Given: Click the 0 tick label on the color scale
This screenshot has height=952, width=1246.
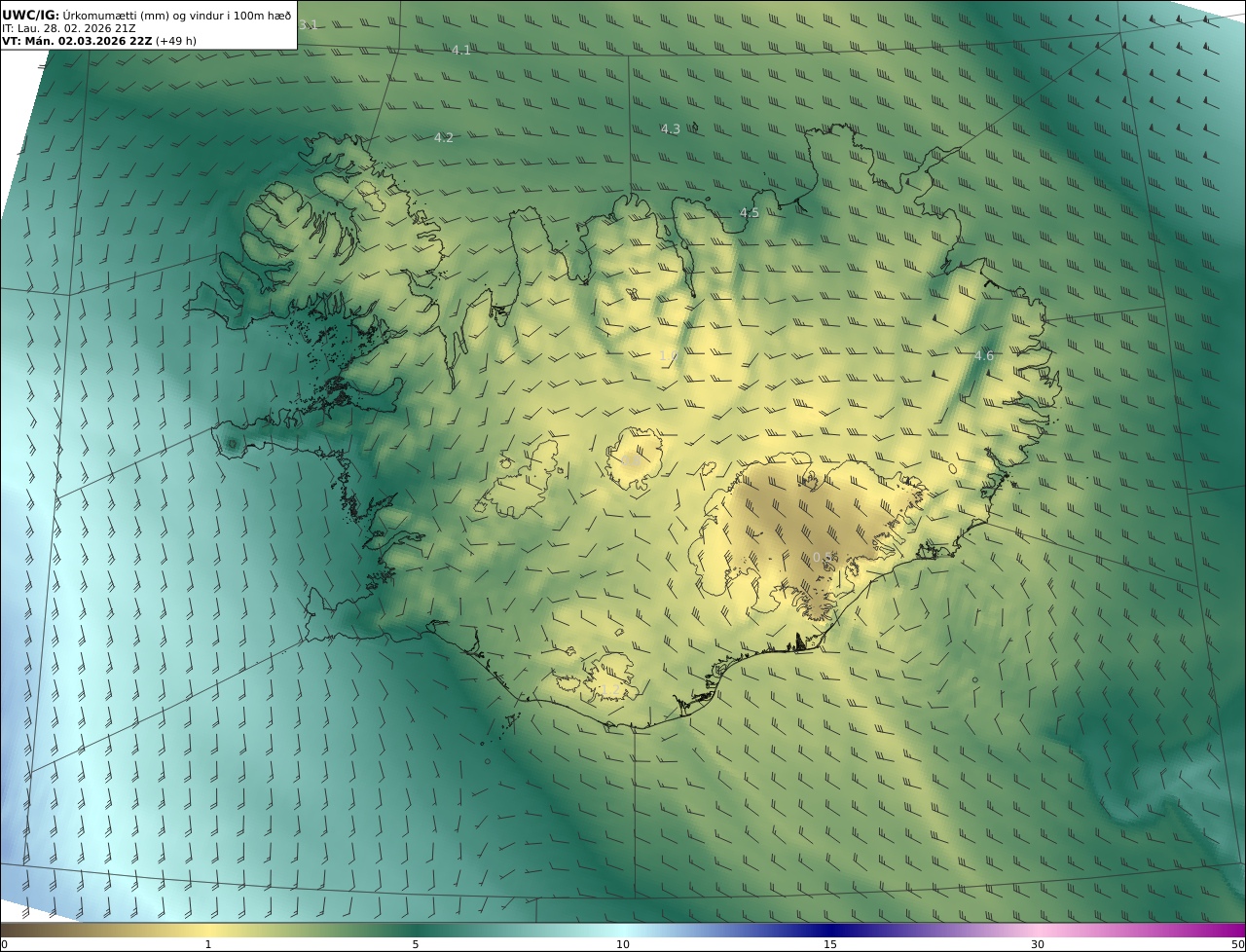Looking at the screenshot, I should [x=4, y=944].
